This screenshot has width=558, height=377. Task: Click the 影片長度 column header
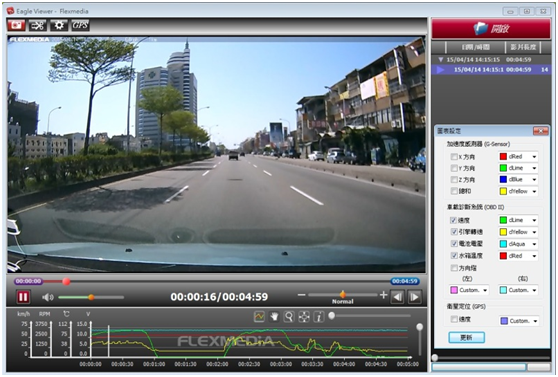523,47
